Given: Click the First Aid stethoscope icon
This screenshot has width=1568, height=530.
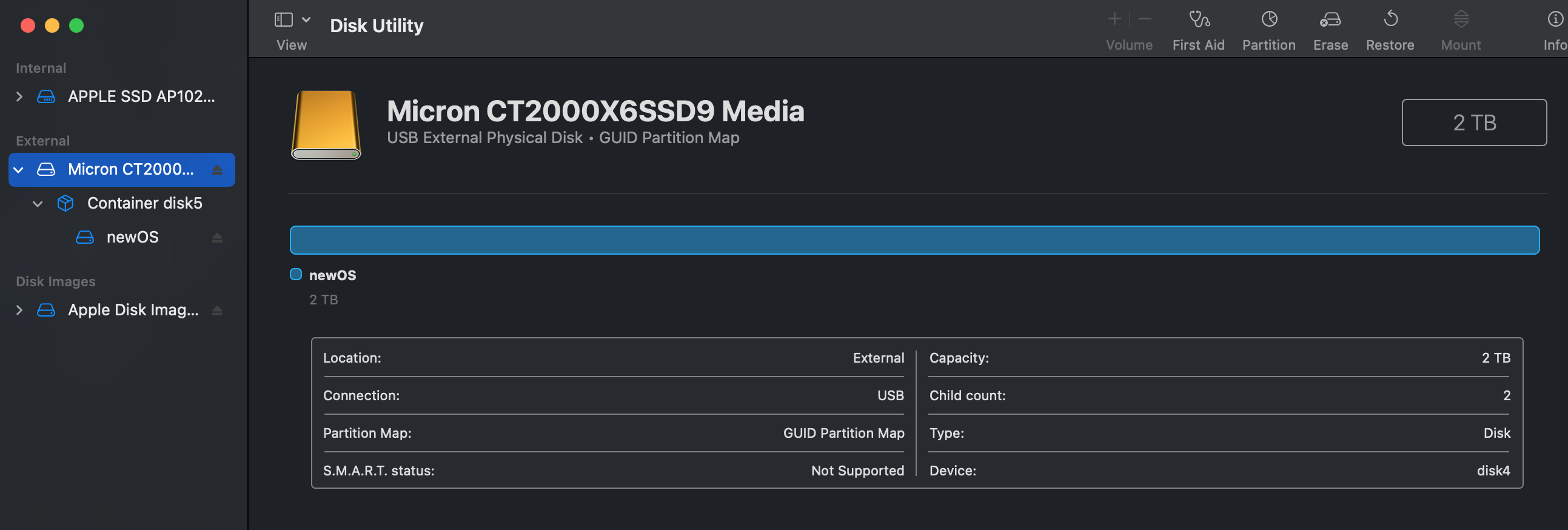Looking at the screenshot, I should pos(1199,19).
